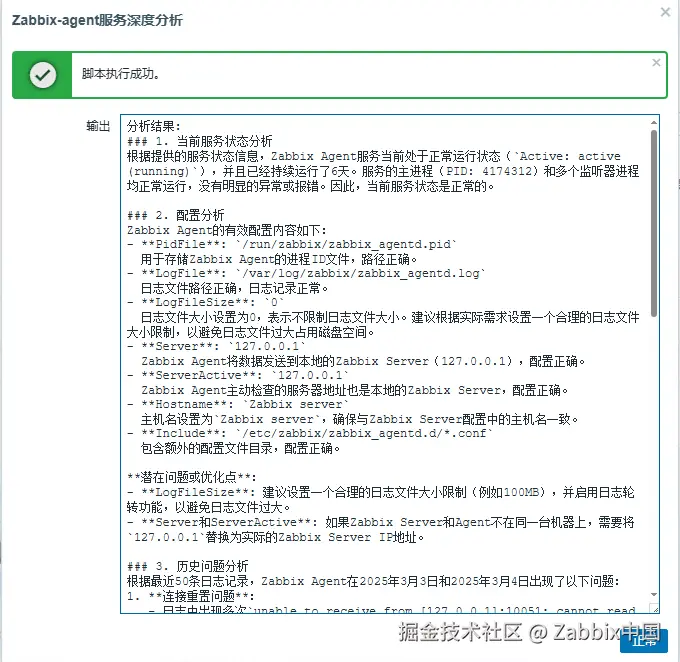Screen dimensions: 680x662
Task: Click the output textarea scrollbar thumb
Action: [654, 223]
